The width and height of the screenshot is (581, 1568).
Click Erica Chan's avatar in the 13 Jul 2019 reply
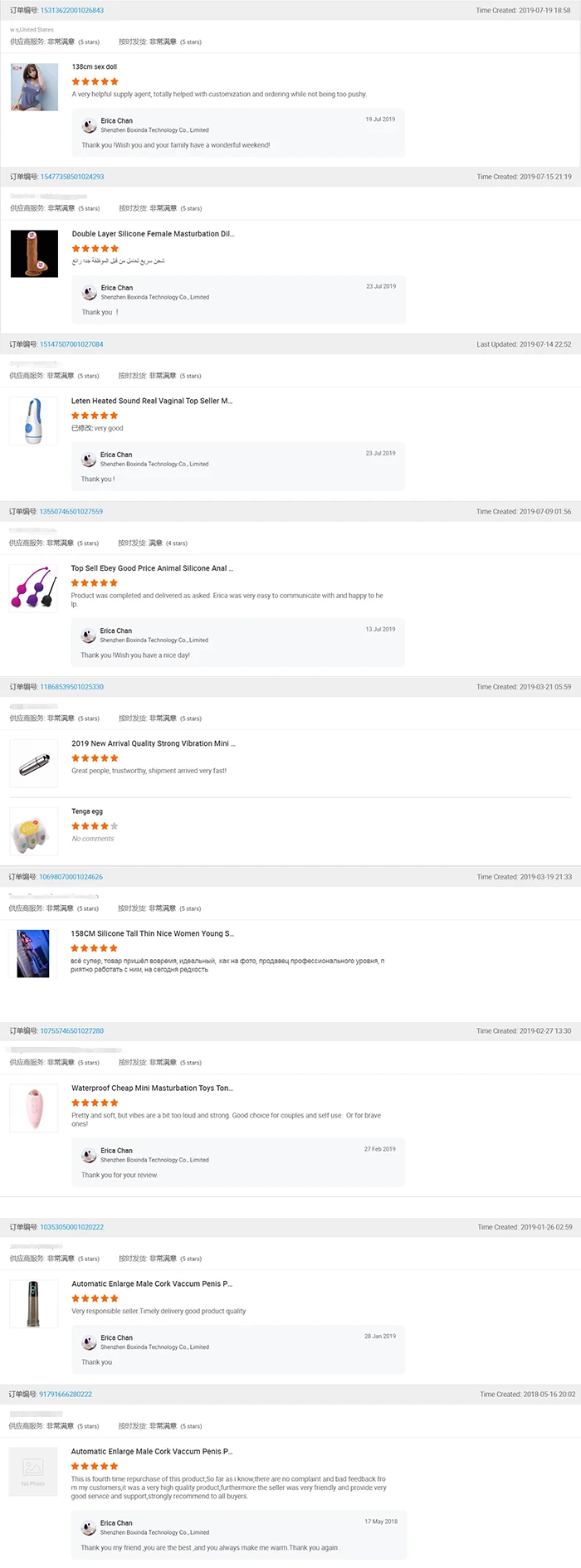click(88, 635)
